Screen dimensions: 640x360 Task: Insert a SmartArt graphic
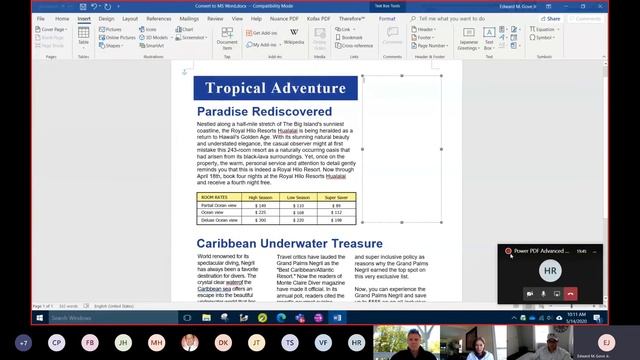151,46
